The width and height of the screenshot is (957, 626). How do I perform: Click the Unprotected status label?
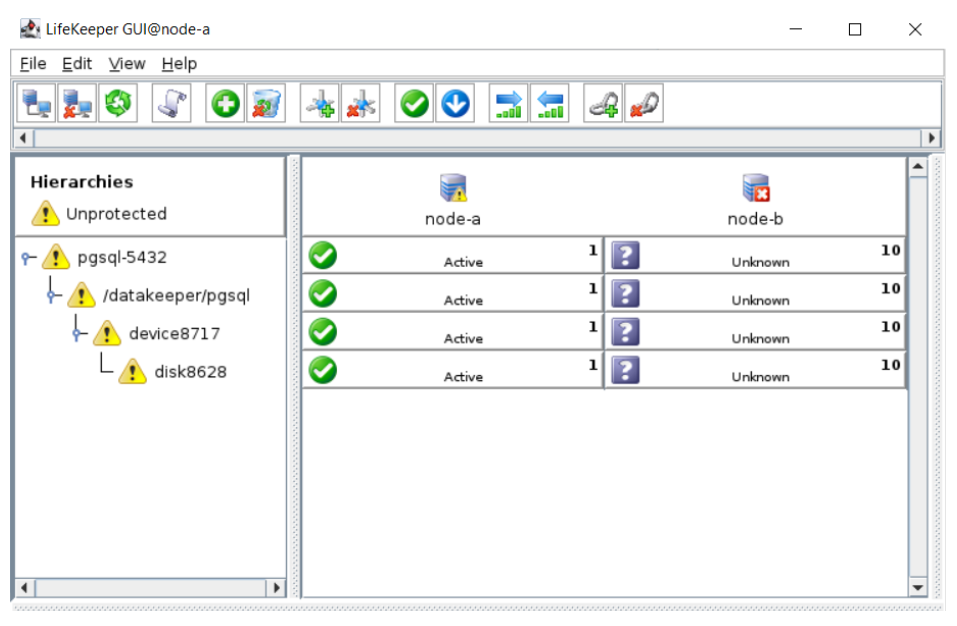117,214
